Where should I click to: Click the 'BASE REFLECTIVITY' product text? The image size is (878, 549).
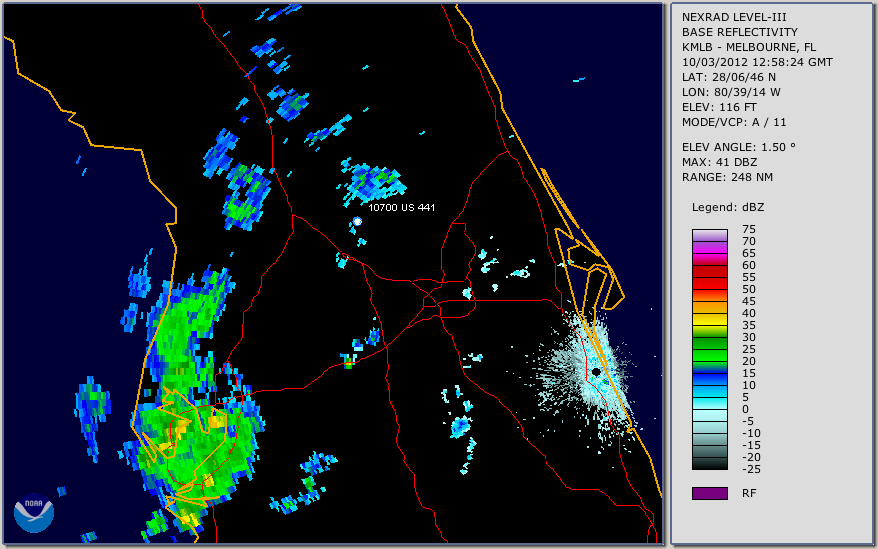point(740,32)
